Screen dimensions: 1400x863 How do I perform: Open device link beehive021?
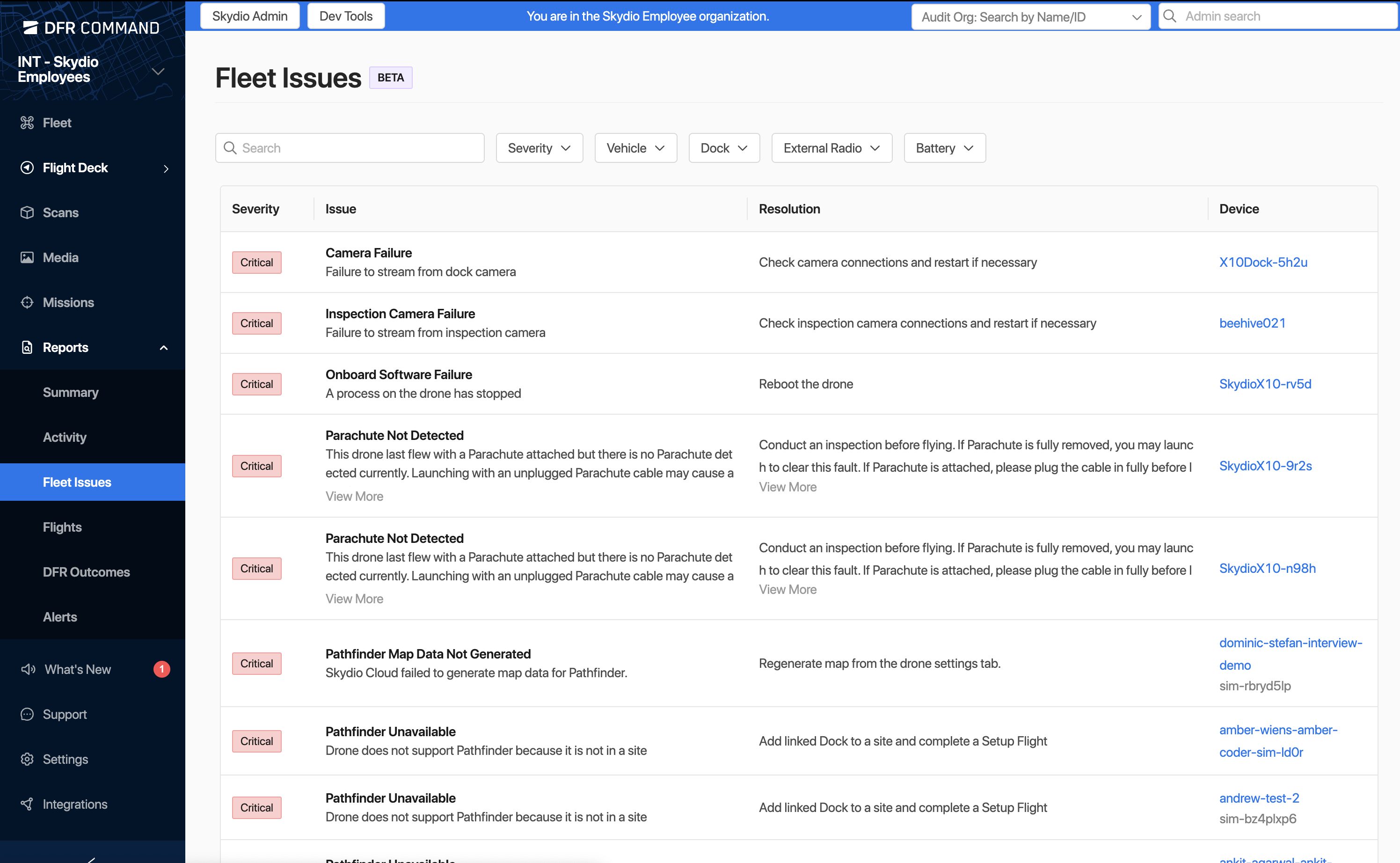click(x=1252, y=323)
